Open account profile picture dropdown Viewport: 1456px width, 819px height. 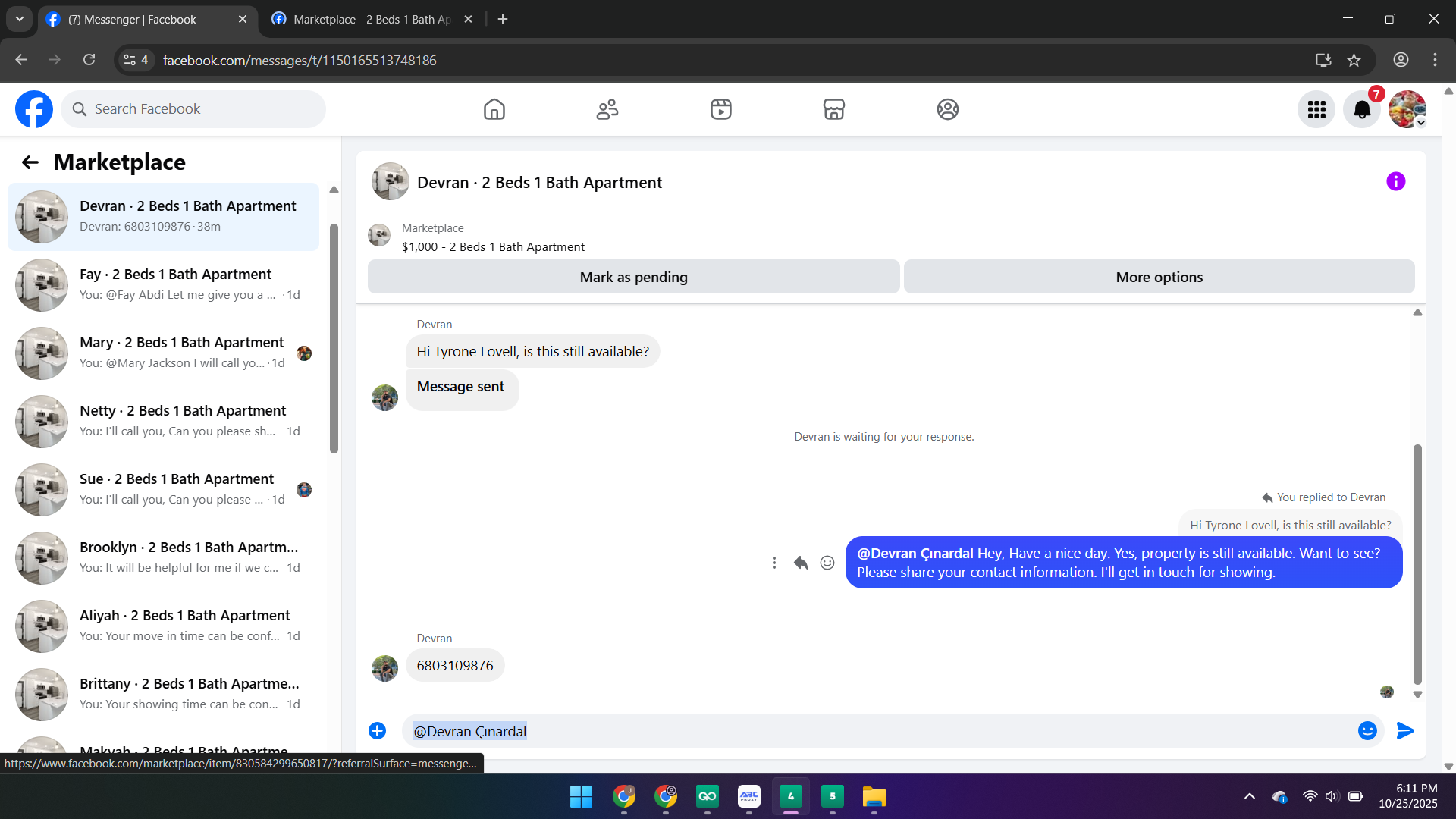coord(1407,110)
